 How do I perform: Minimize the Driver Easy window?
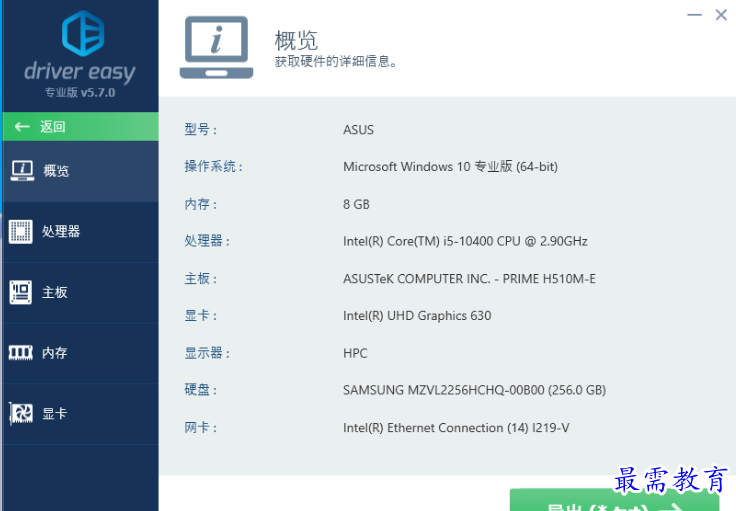click(x=694, y=15)
